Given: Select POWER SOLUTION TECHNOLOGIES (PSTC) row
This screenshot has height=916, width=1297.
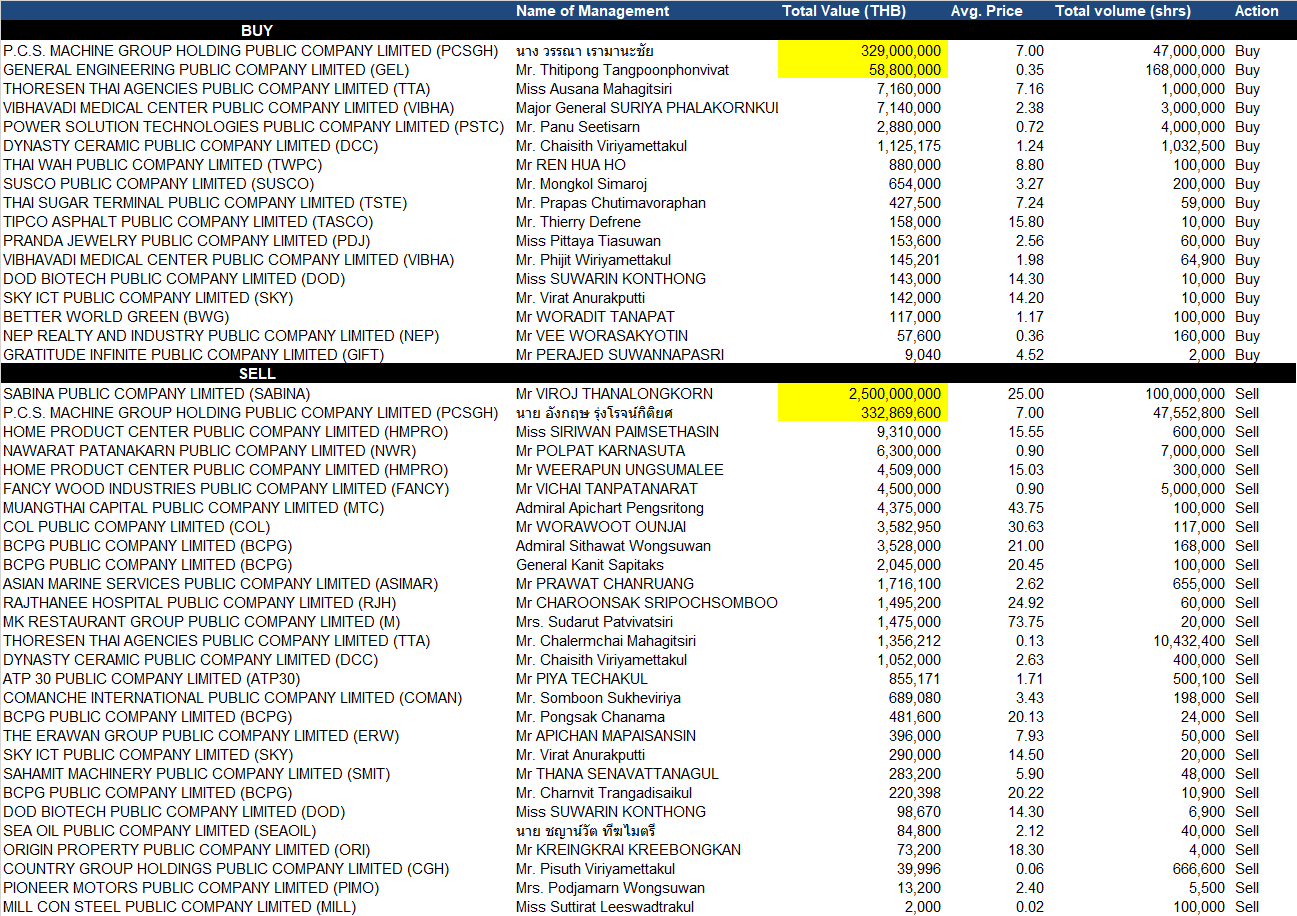Looking at the screenshot, I should point(648,127).
